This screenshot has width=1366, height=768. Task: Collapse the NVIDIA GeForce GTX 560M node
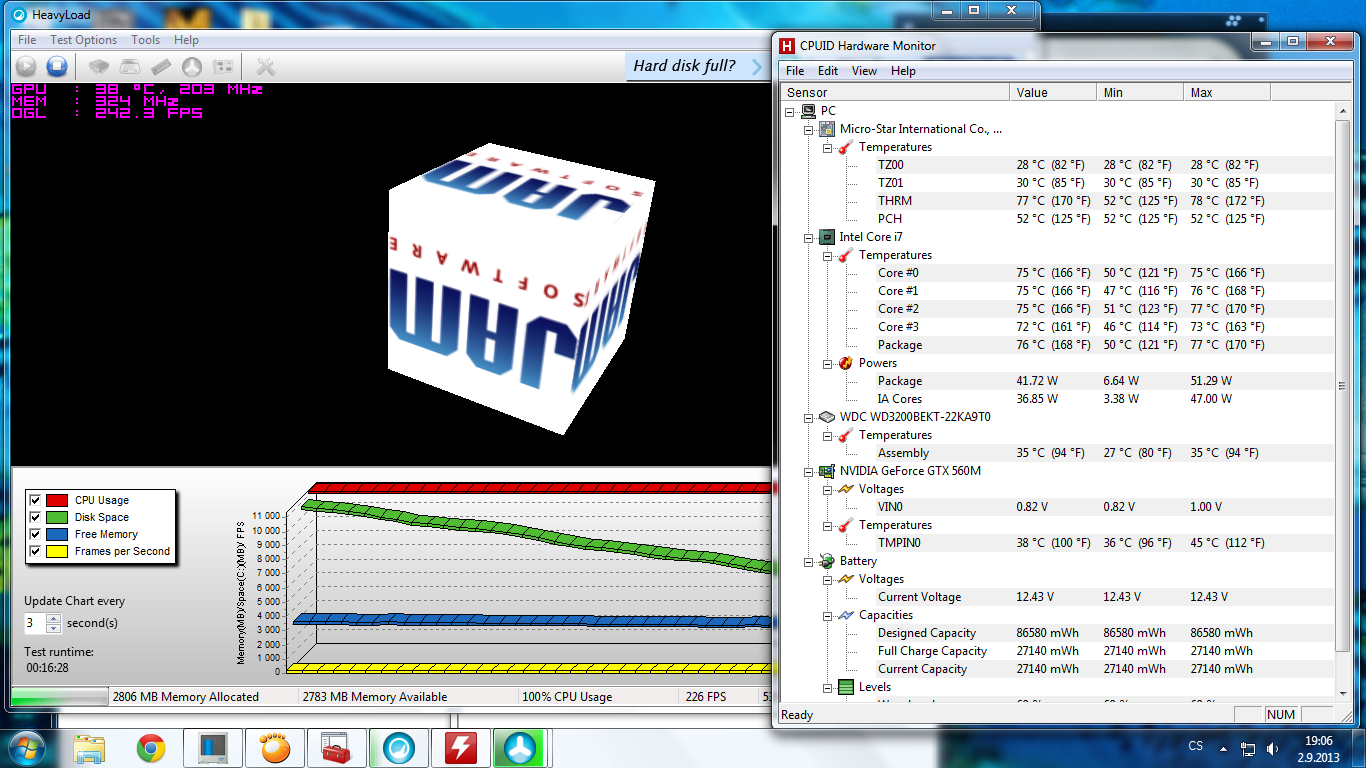coord(809,471)
